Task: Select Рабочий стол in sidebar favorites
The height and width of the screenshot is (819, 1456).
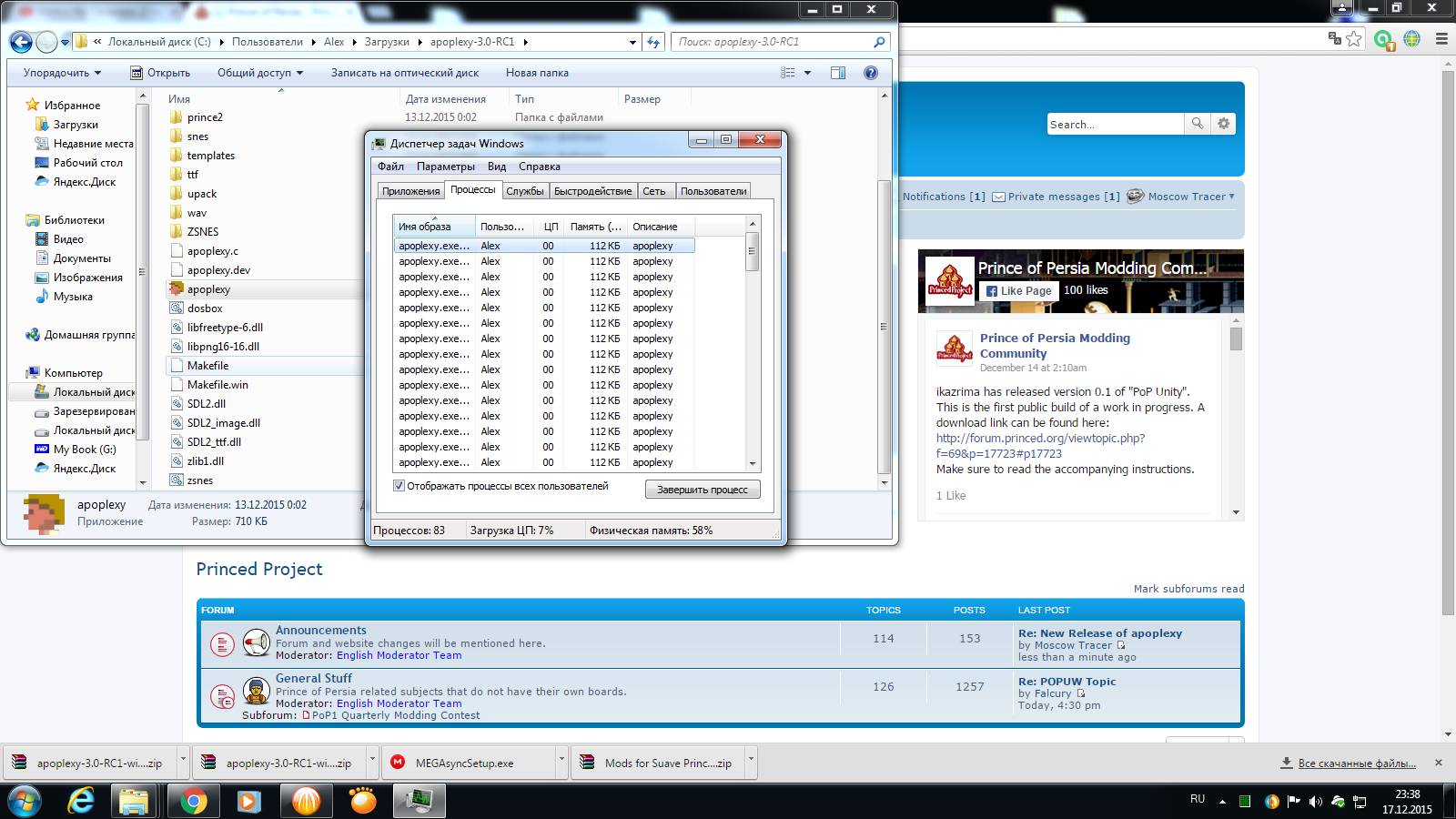Action: tap(87, 163)
